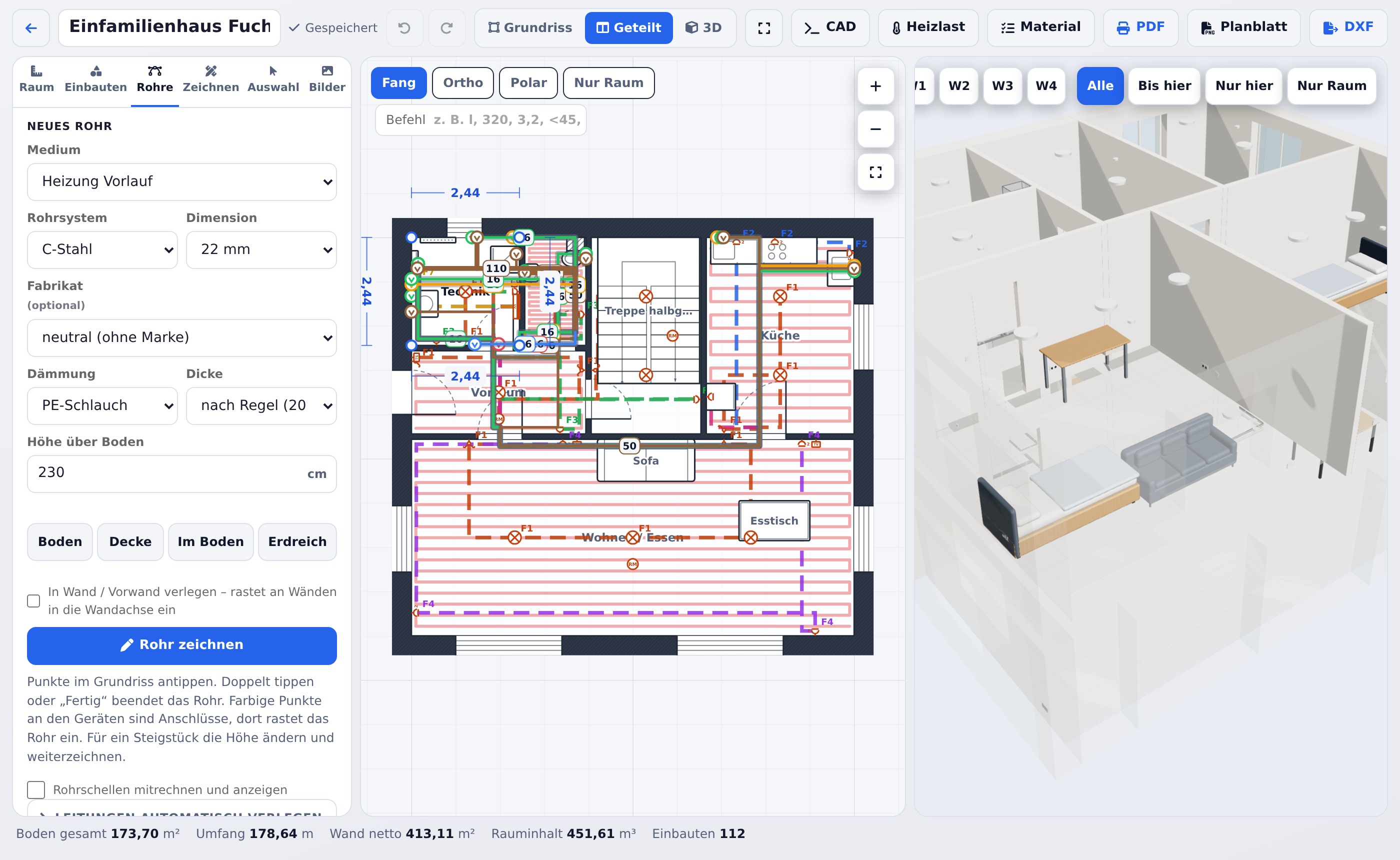
Task: Click the redo icon
Action: 447,28
